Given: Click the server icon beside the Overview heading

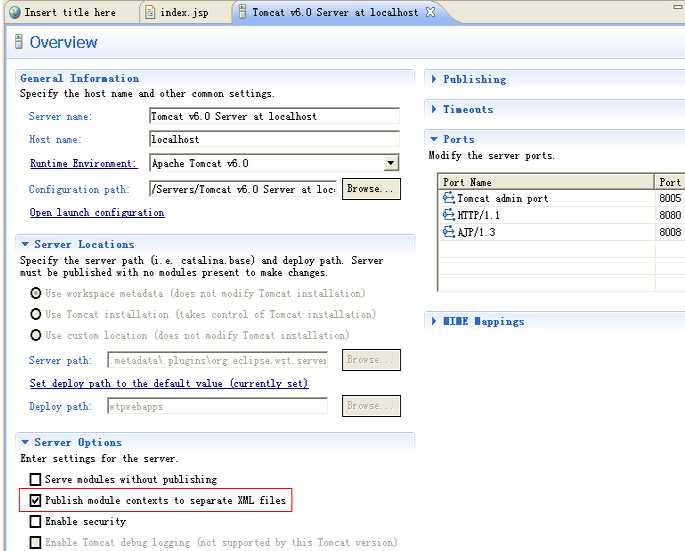Looking at the screenshot, I should pyautogui.click(x=18, y=42).
